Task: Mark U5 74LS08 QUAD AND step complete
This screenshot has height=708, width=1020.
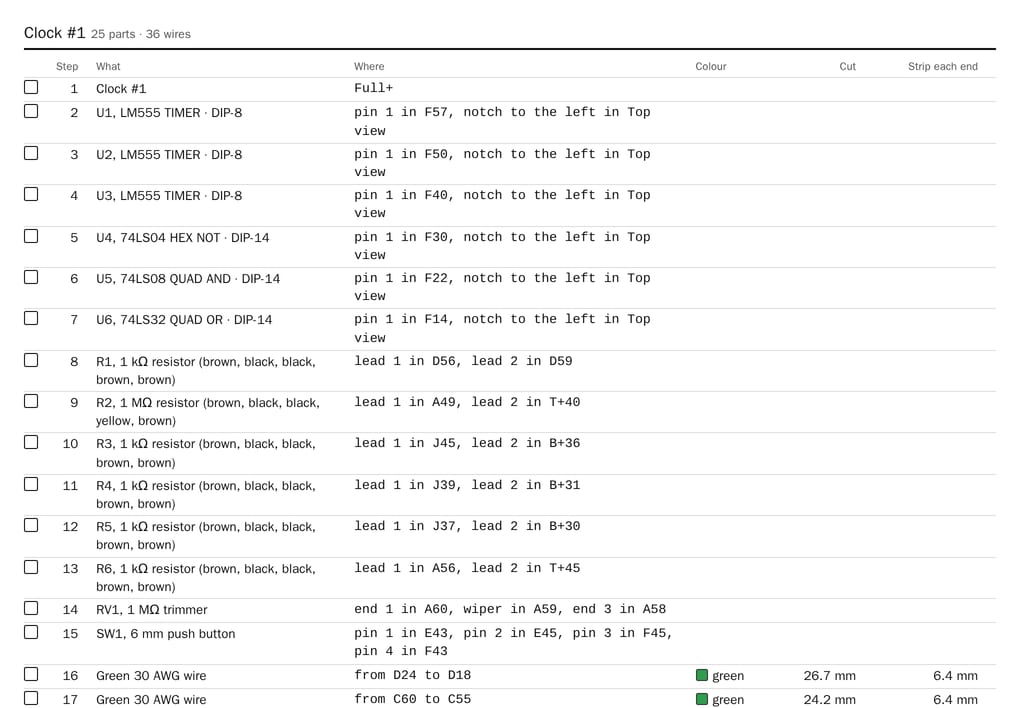Action: [x=31, y=277]
